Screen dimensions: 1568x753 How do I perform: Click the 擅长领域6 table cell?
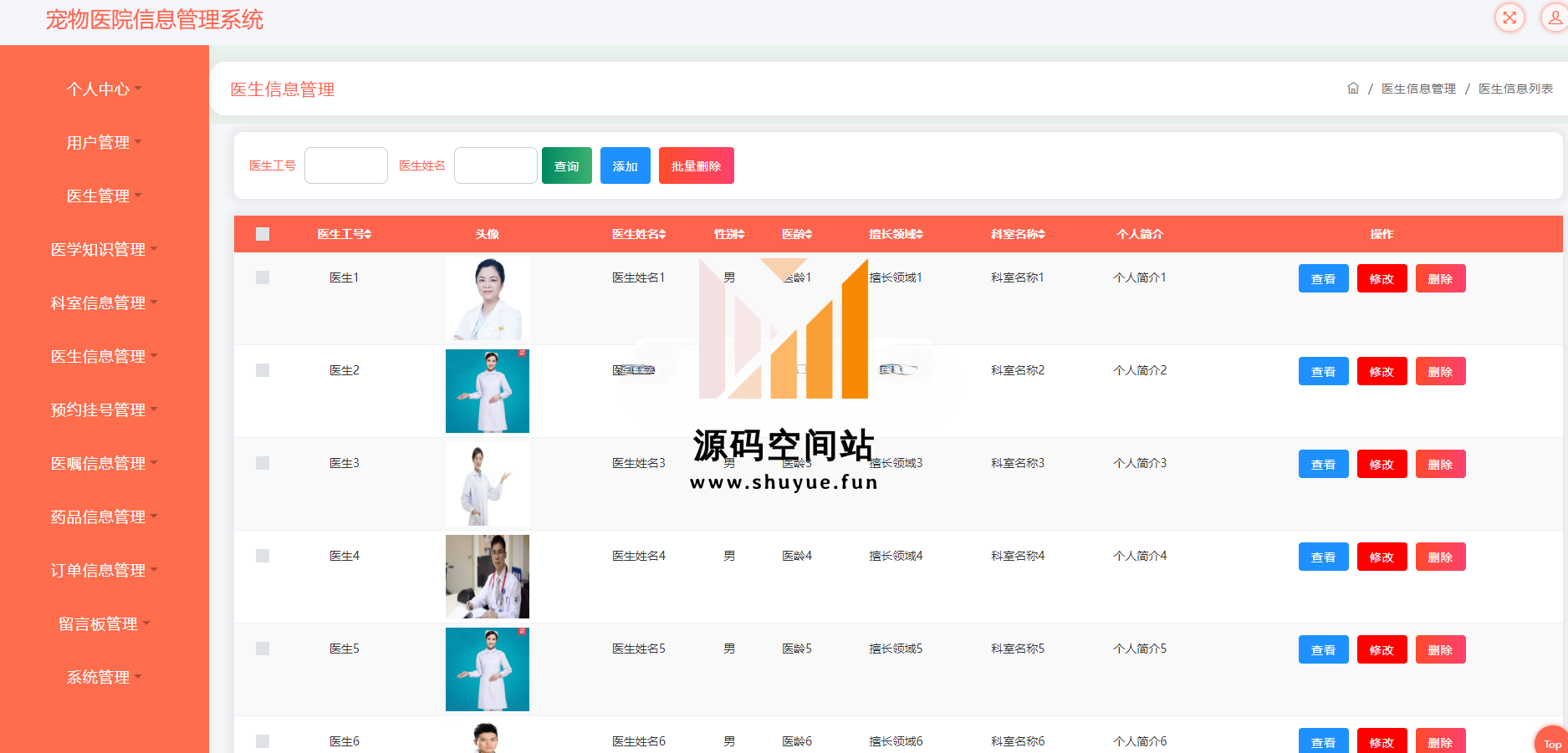click(x=896, y=741)
